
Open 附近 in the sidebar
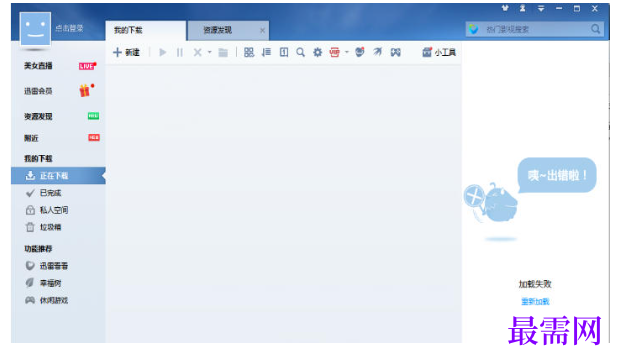(31, 138)
